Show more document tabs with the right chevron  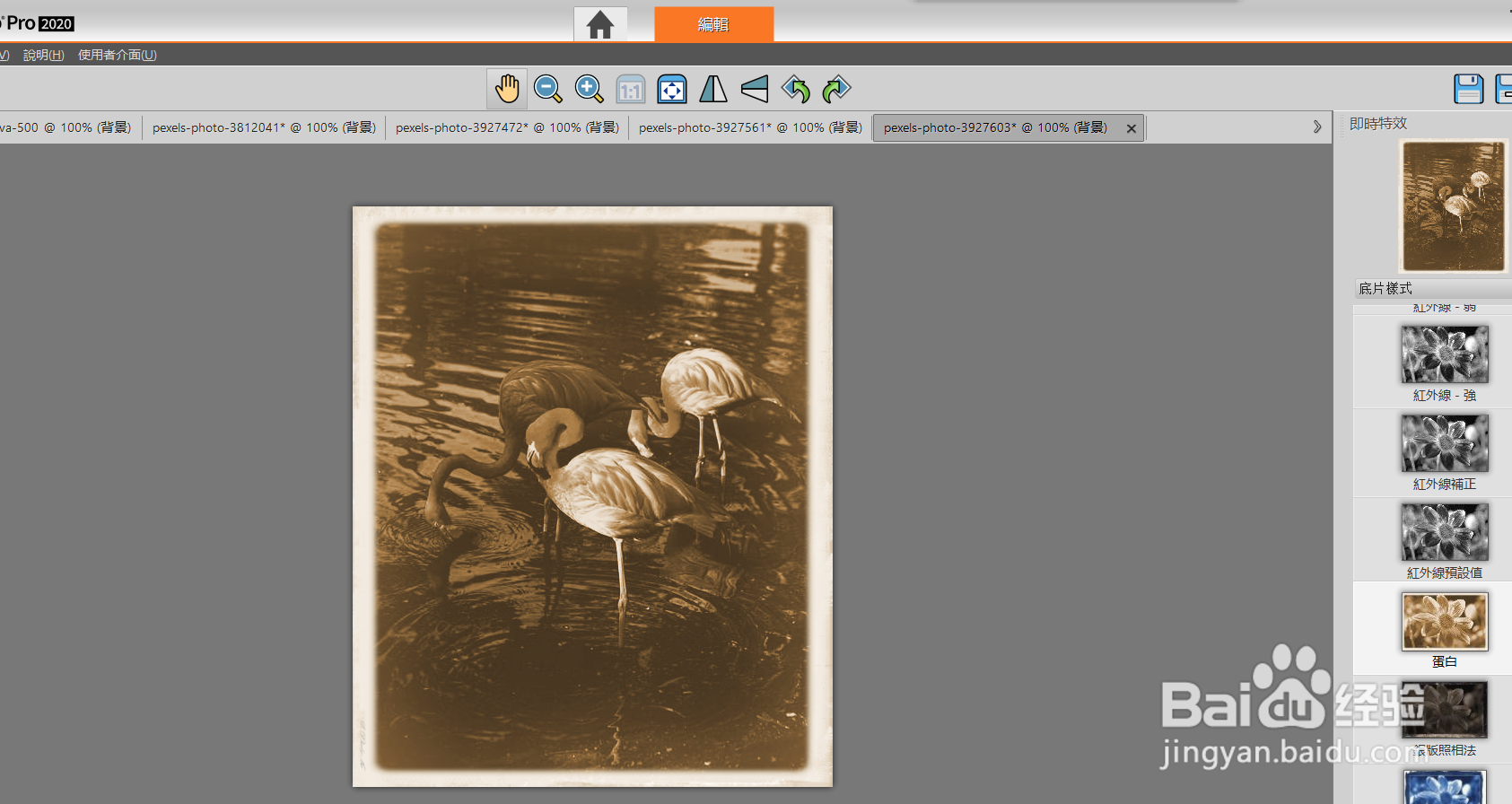coord(1317,127)
